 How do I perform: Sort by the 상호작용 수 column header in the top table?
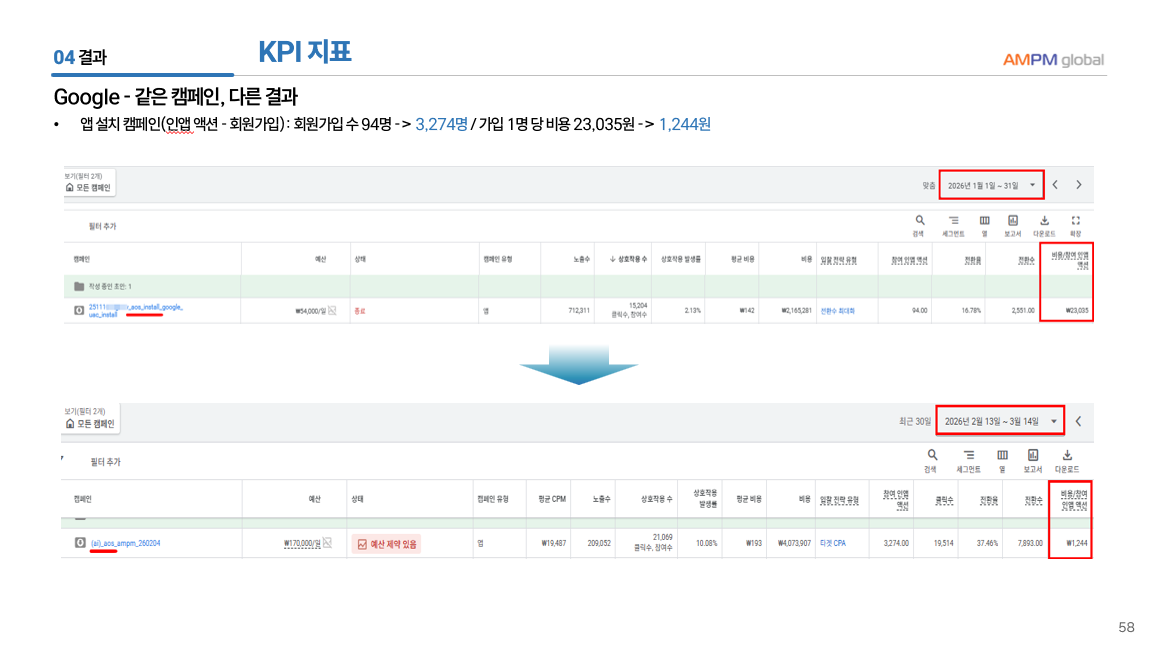click(628, 259)
